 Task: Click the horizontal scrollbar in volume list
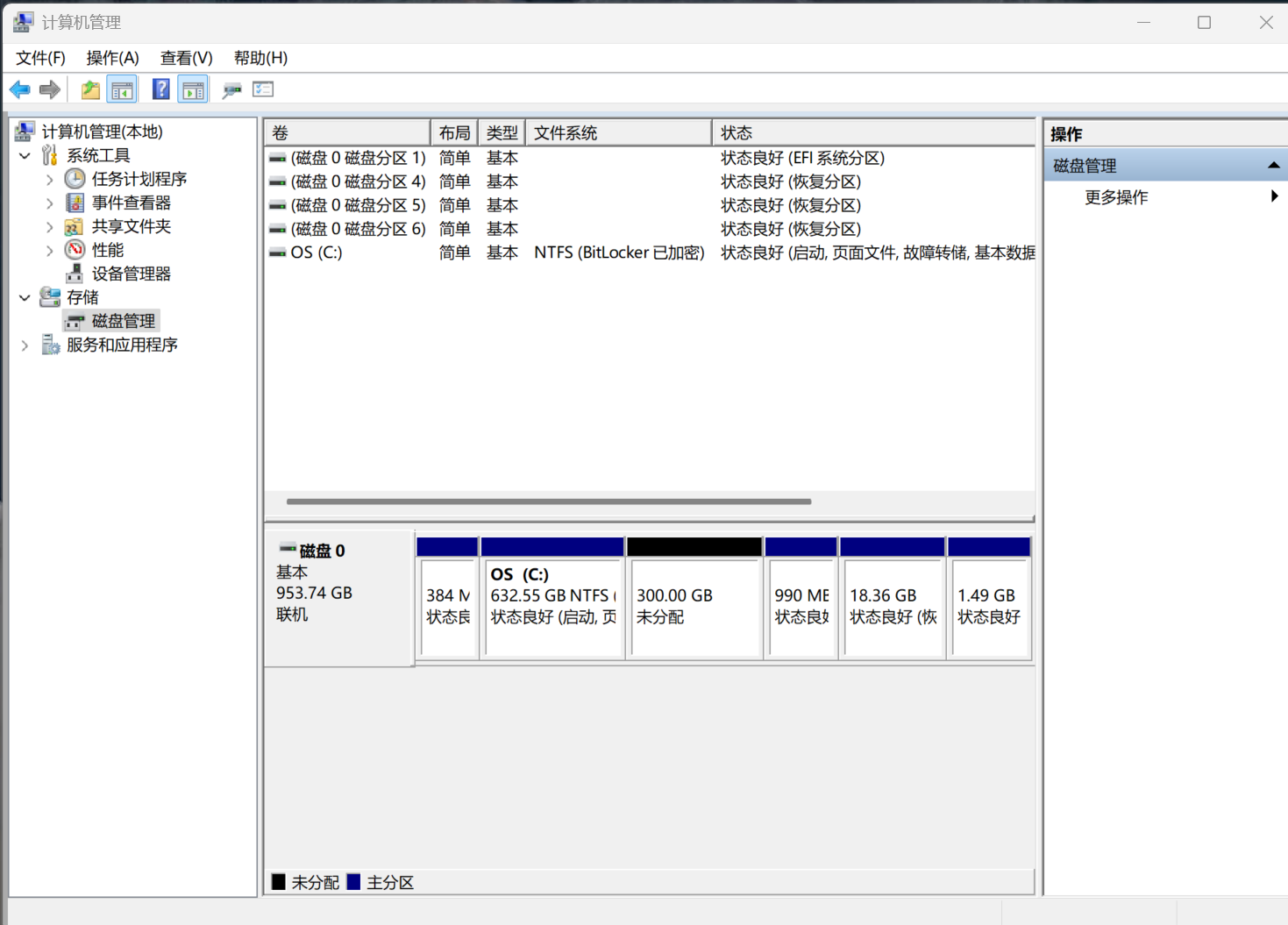(x=549, y=502)
